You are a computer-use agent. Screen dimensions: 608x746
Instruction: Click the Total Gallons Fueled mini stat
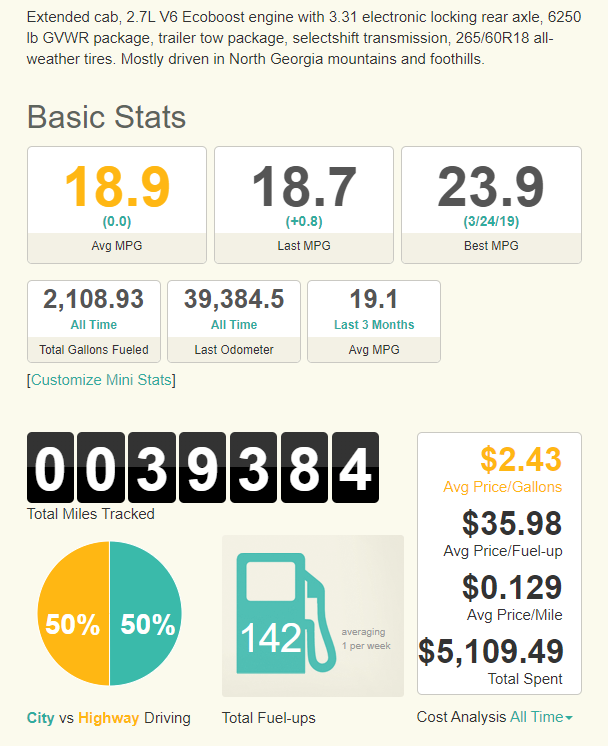[x=94, y=321]
